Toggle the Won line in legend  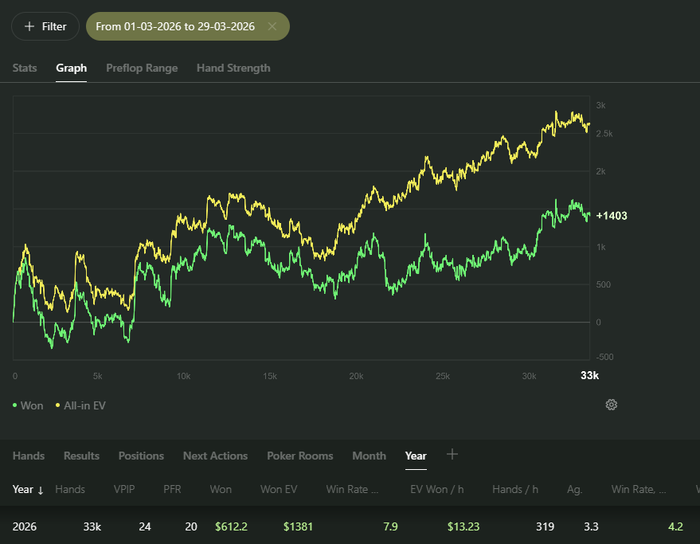tap(29, 405)
